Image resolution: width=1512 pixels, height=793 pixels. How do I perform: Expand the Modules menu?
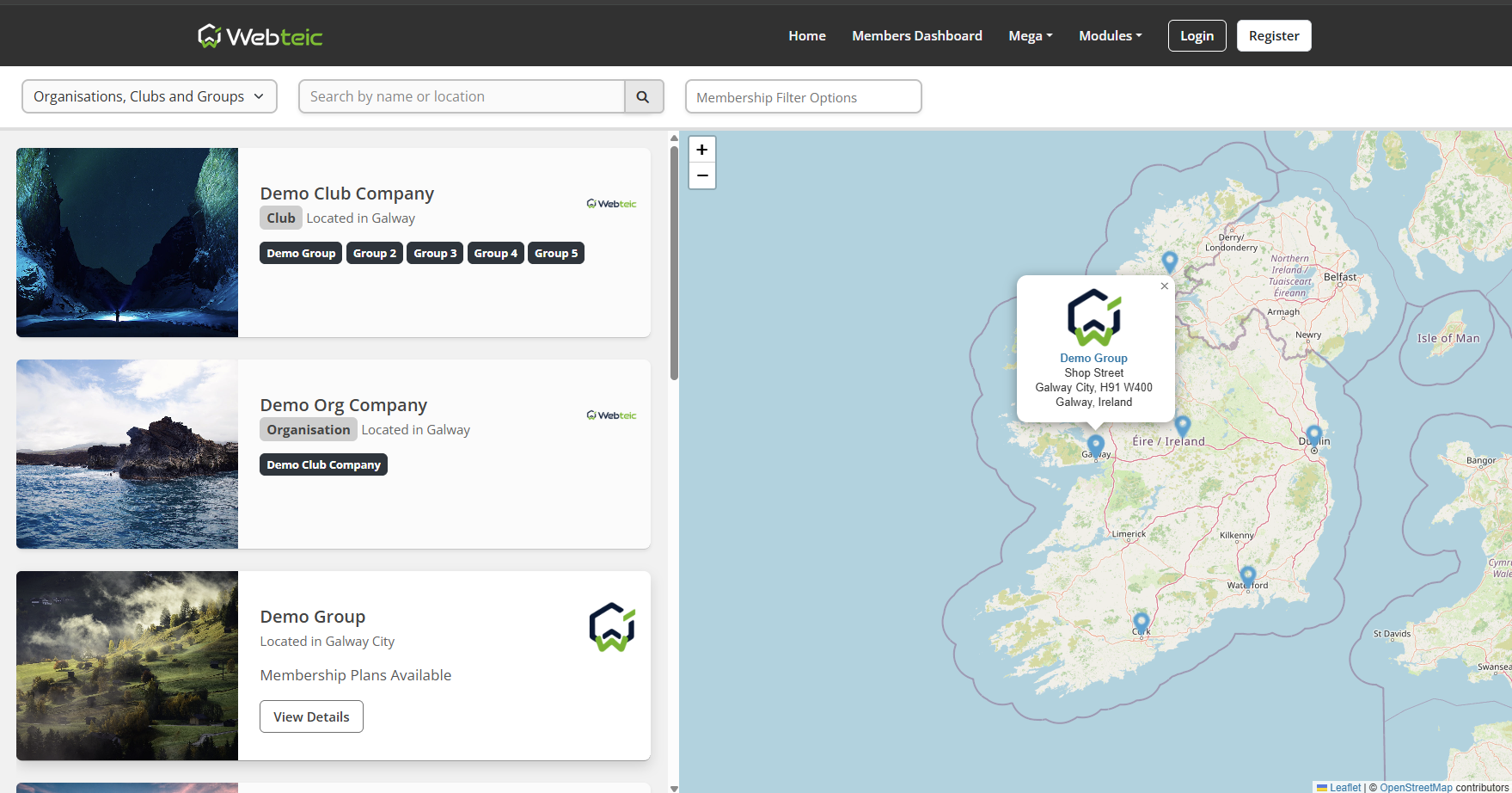(1111, 36)
